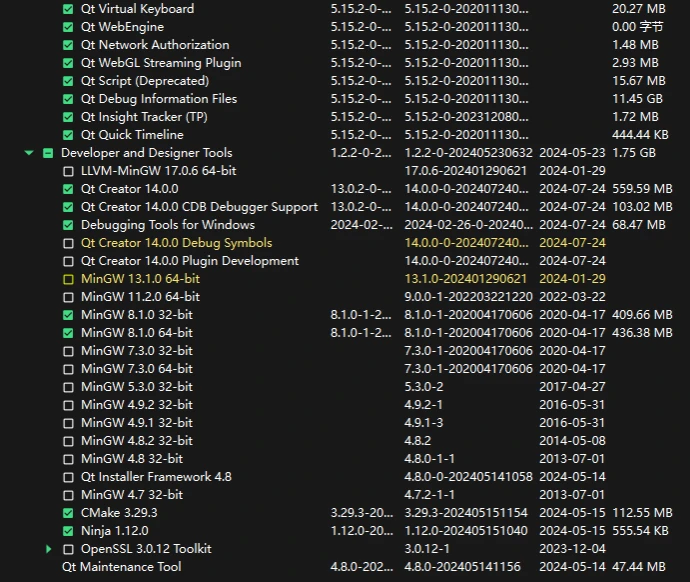
Task: Collapse the Developer and Designer Tools group
Action: pos(29,153)
